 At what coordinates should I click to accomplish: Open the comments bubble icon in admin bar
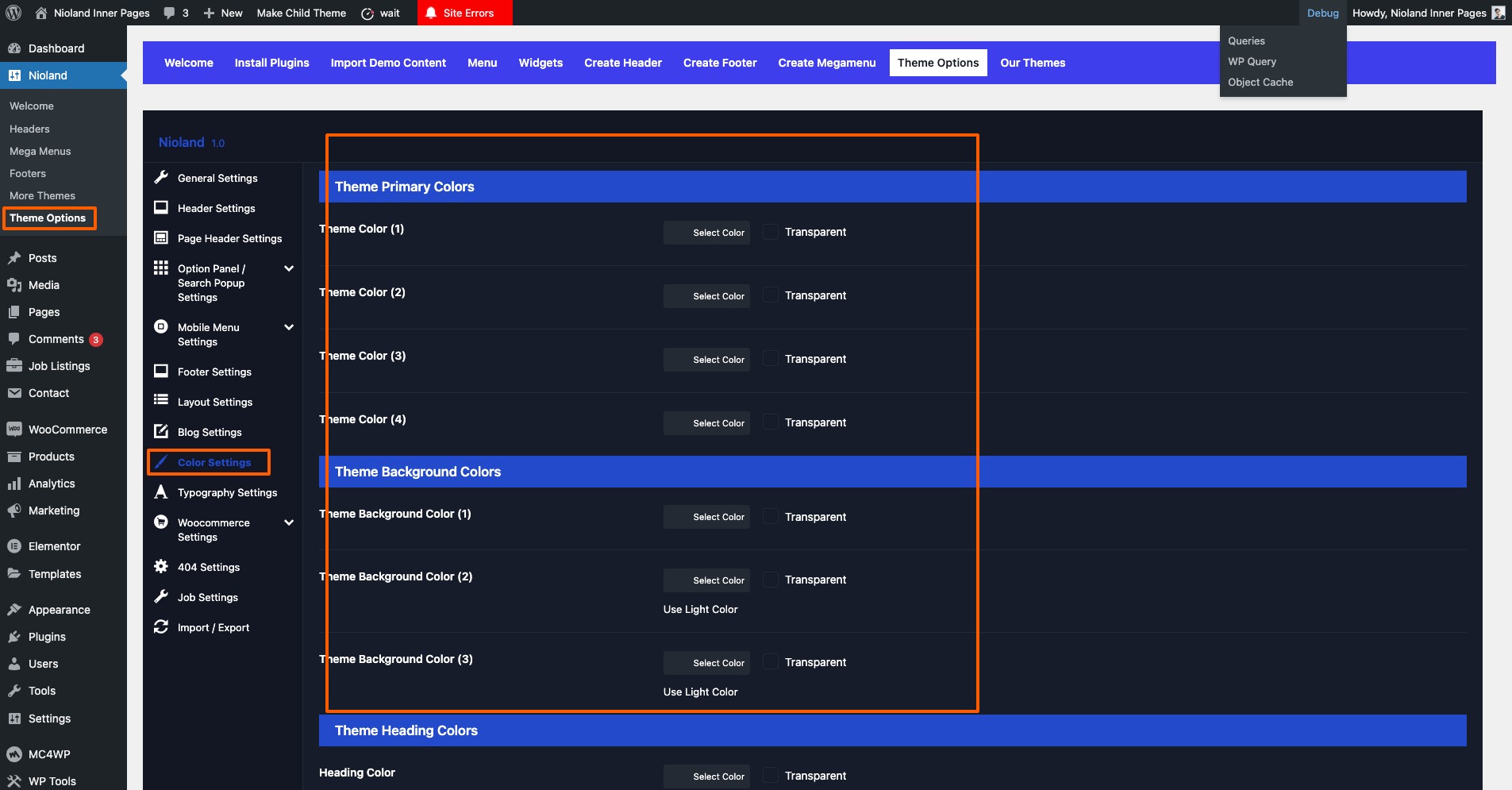169,13
